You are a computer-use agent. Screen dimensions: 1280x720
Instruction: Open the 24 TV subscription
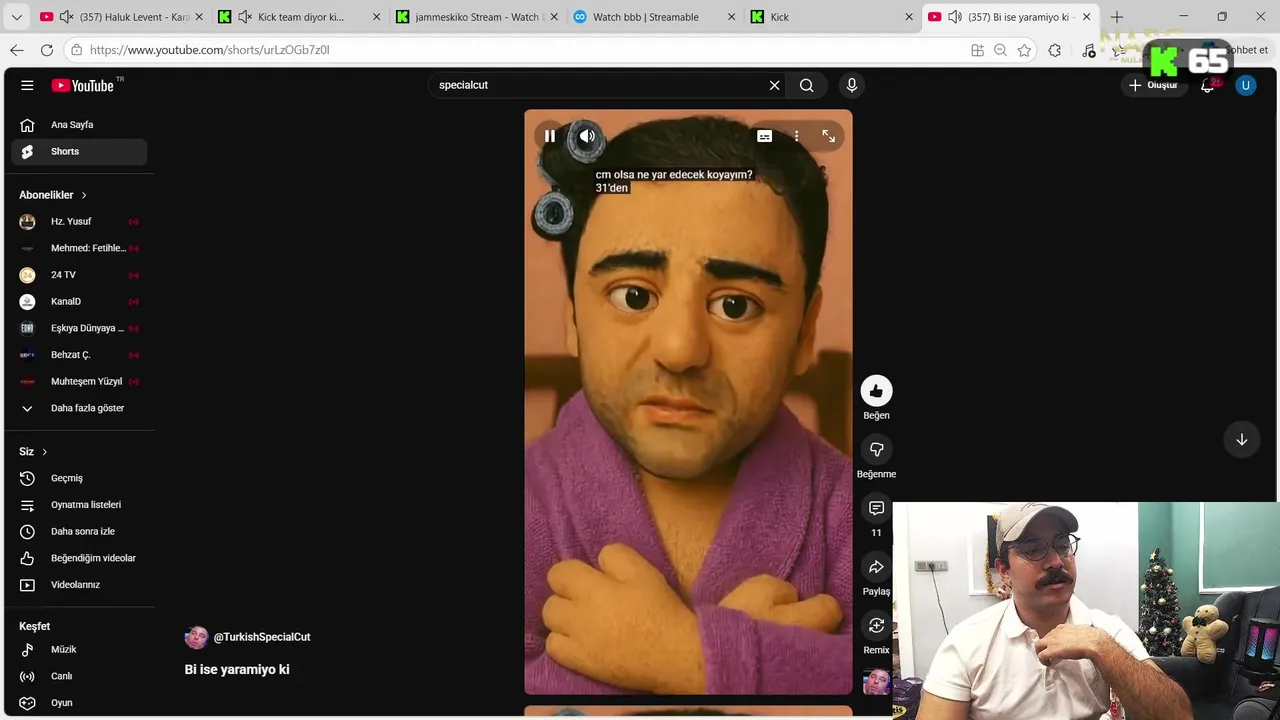point(79,275)
